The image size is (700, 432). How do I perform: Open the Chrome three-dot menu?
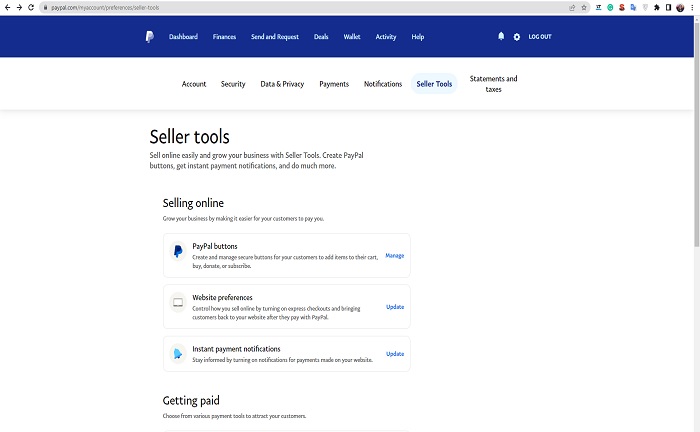pyautogui.click(x=692, y=8)
